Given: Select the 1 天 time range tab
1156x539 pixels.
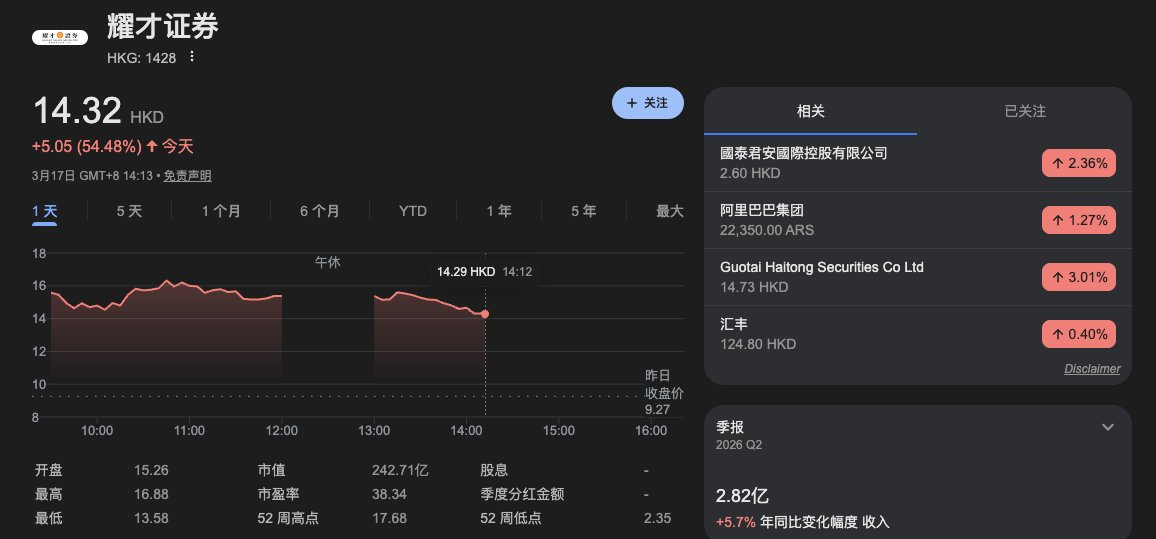Looking at the screenshot, I should pos(44,212).
